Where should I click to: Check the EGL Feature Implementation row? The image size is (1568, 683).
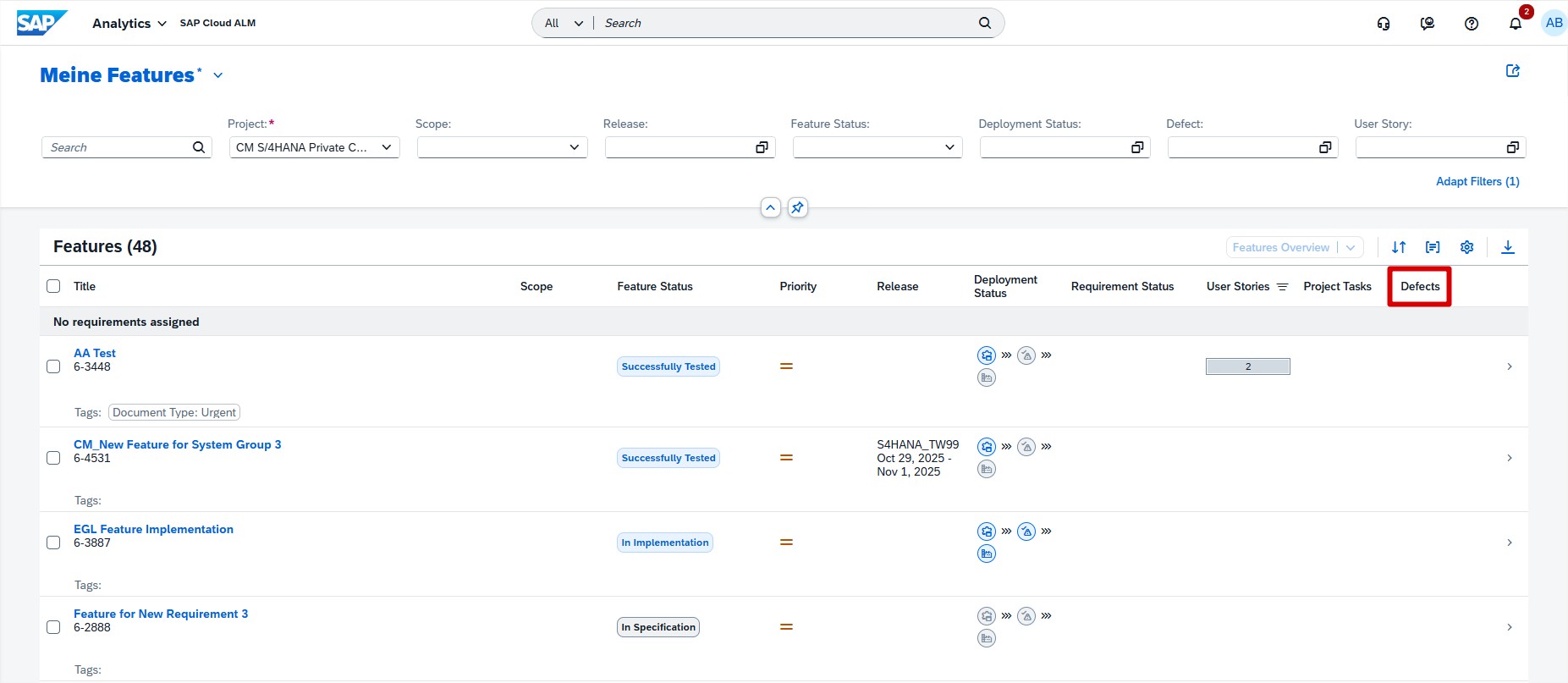[53, 543]
